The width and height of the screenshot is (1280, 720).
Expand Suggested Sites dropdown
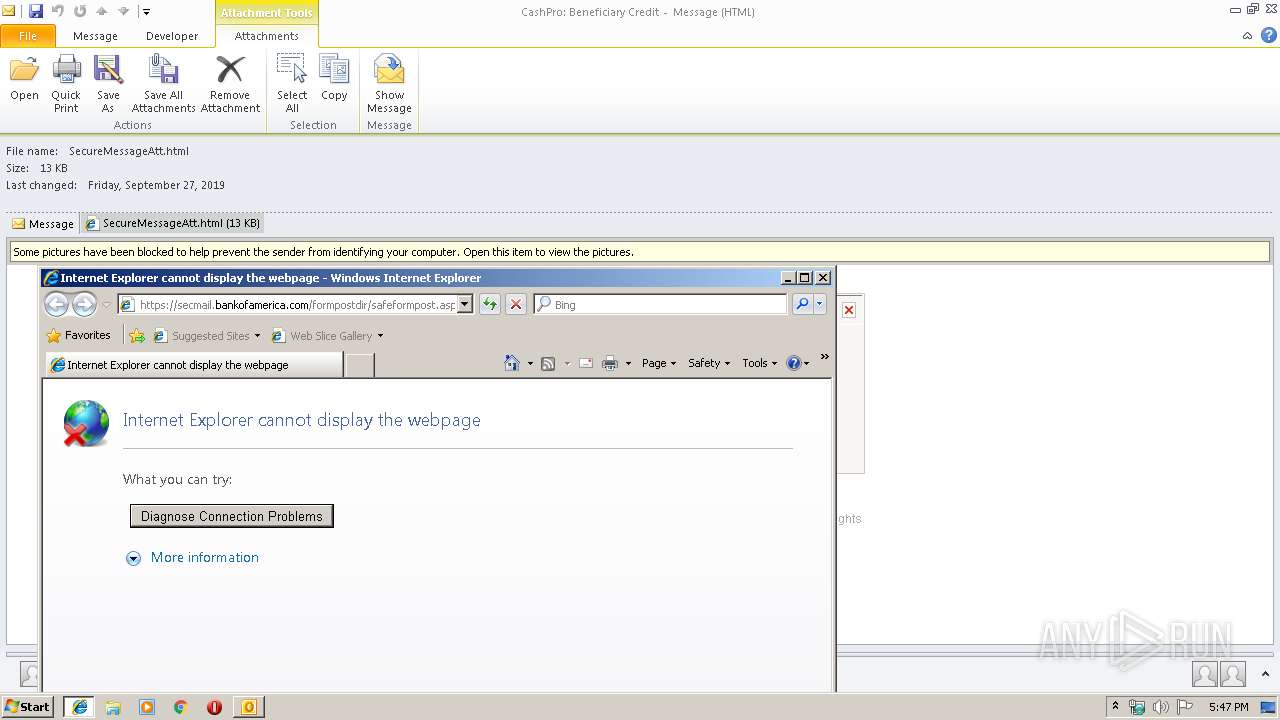pyautogui.click(x=257, y=336)
